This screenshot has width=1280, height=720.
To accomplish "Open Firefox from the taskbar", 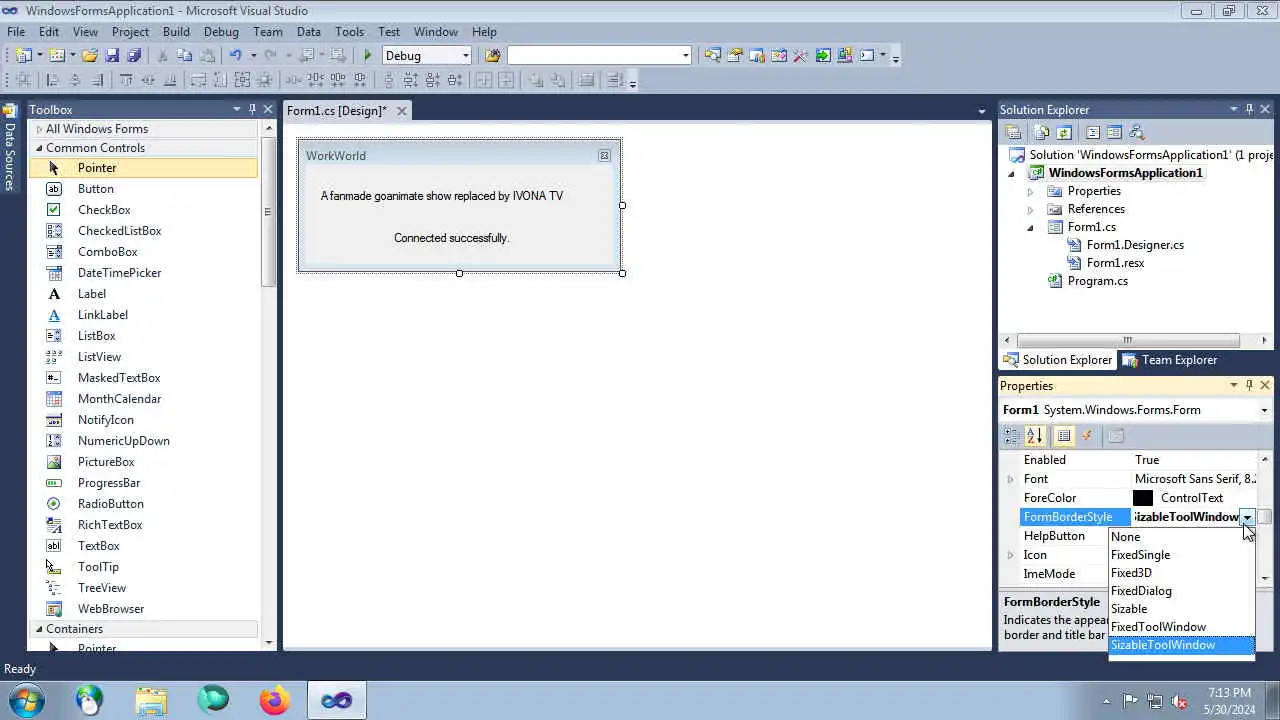I will coord(274,700).
